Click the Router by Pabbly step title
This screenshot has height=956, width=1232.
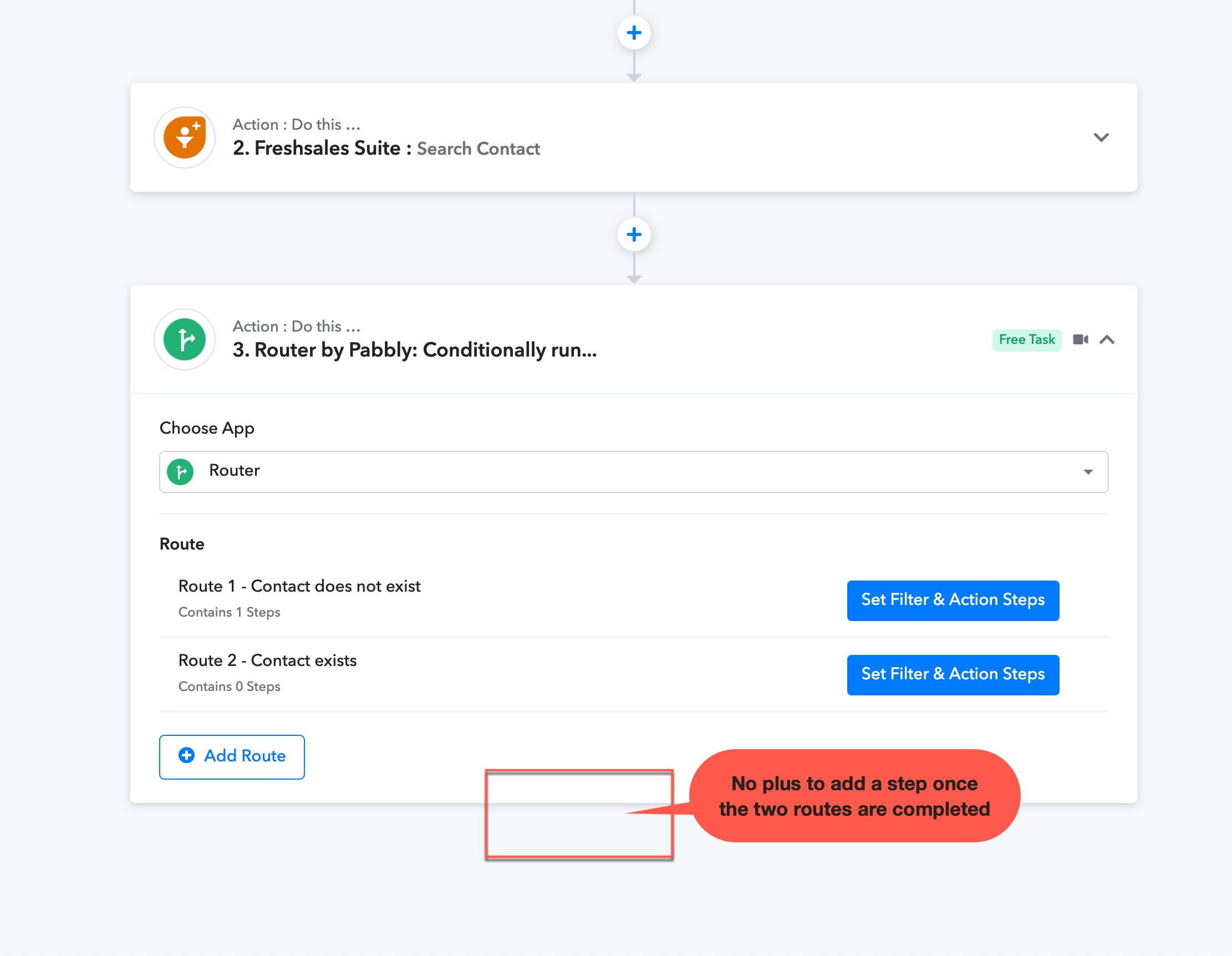(415, 350)
